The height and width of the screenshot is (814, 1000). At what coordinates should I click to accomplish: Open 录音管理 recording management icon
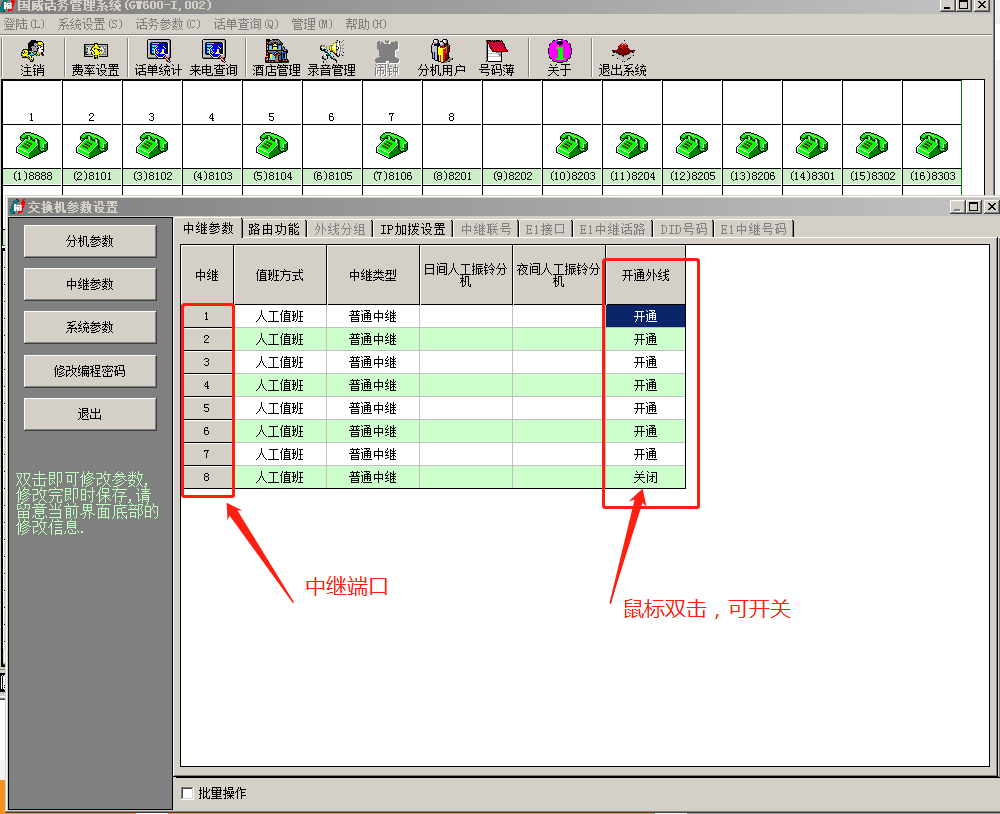[332, 58]
